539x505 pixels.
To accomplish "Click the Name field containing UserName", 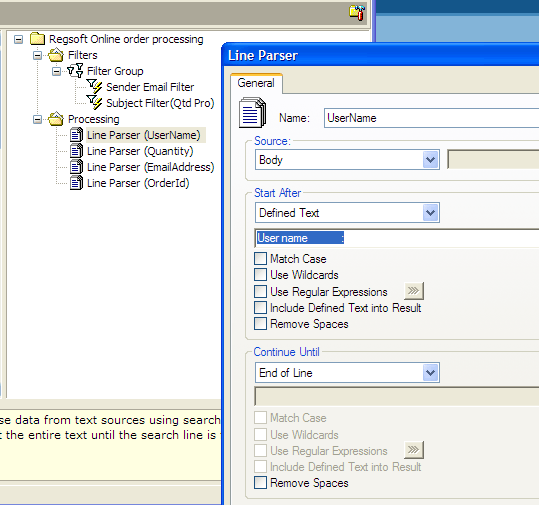I will coord(431,118).
